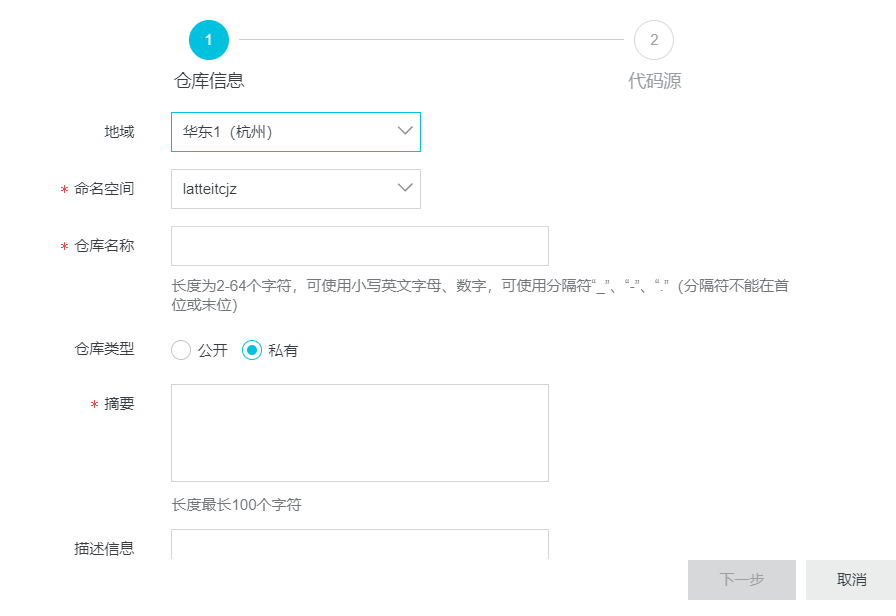Viewport: 896px width, 616px height.
Task: Click the chevron on the latteitcjz selector
Action: [x=404, y=189]
